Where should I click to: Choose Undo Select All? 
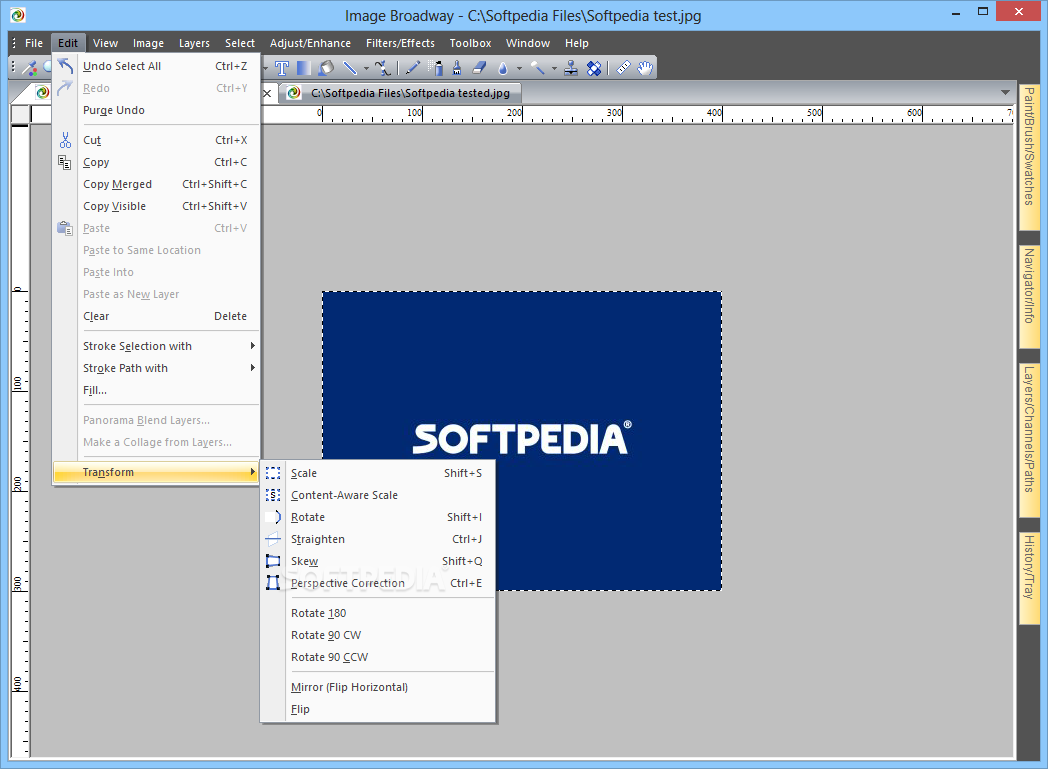pyautogui.click(x=156, y=66)
